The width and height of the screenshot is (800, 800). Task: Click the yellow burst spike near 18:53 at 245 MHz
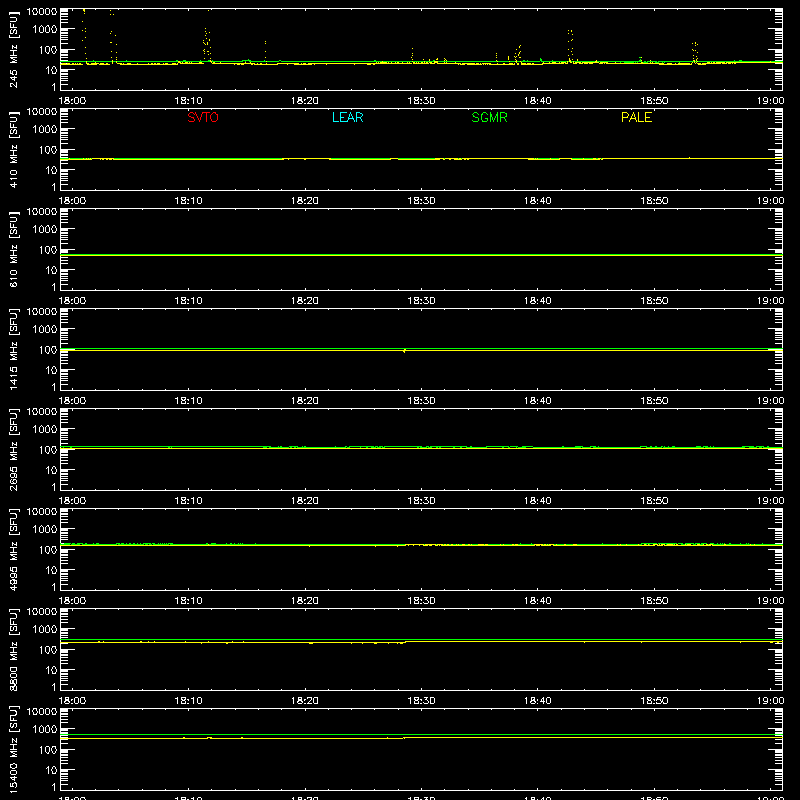click(694, 52)
